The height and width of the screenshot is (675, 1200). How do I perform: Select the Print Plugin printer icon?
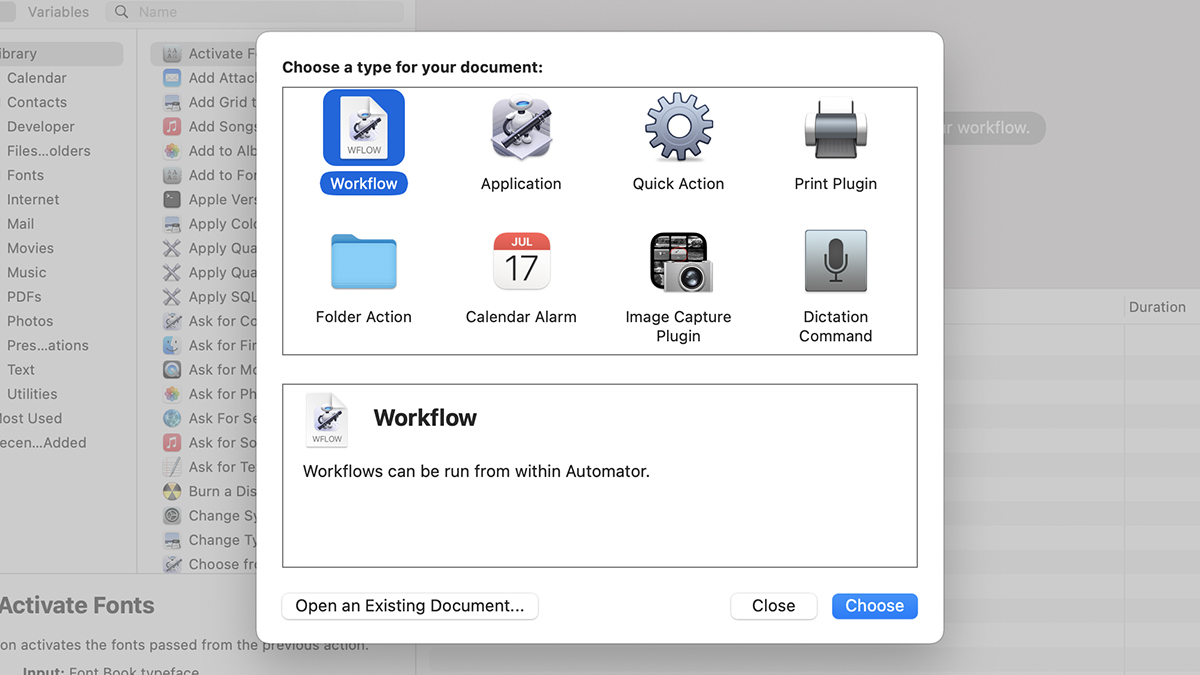tap(835, 129)
